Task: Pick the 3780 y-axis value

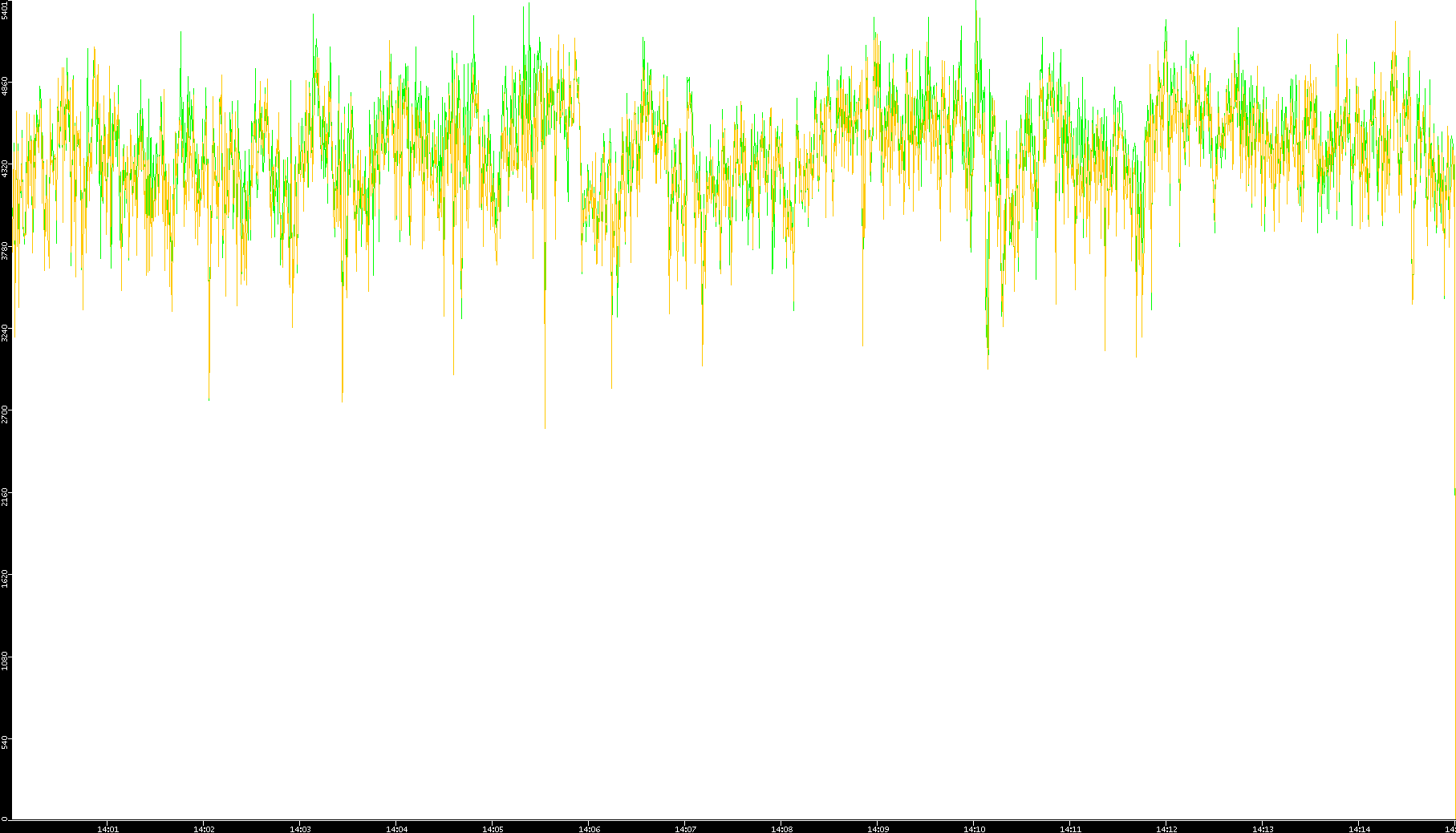Action: click(x=5, y=251)
